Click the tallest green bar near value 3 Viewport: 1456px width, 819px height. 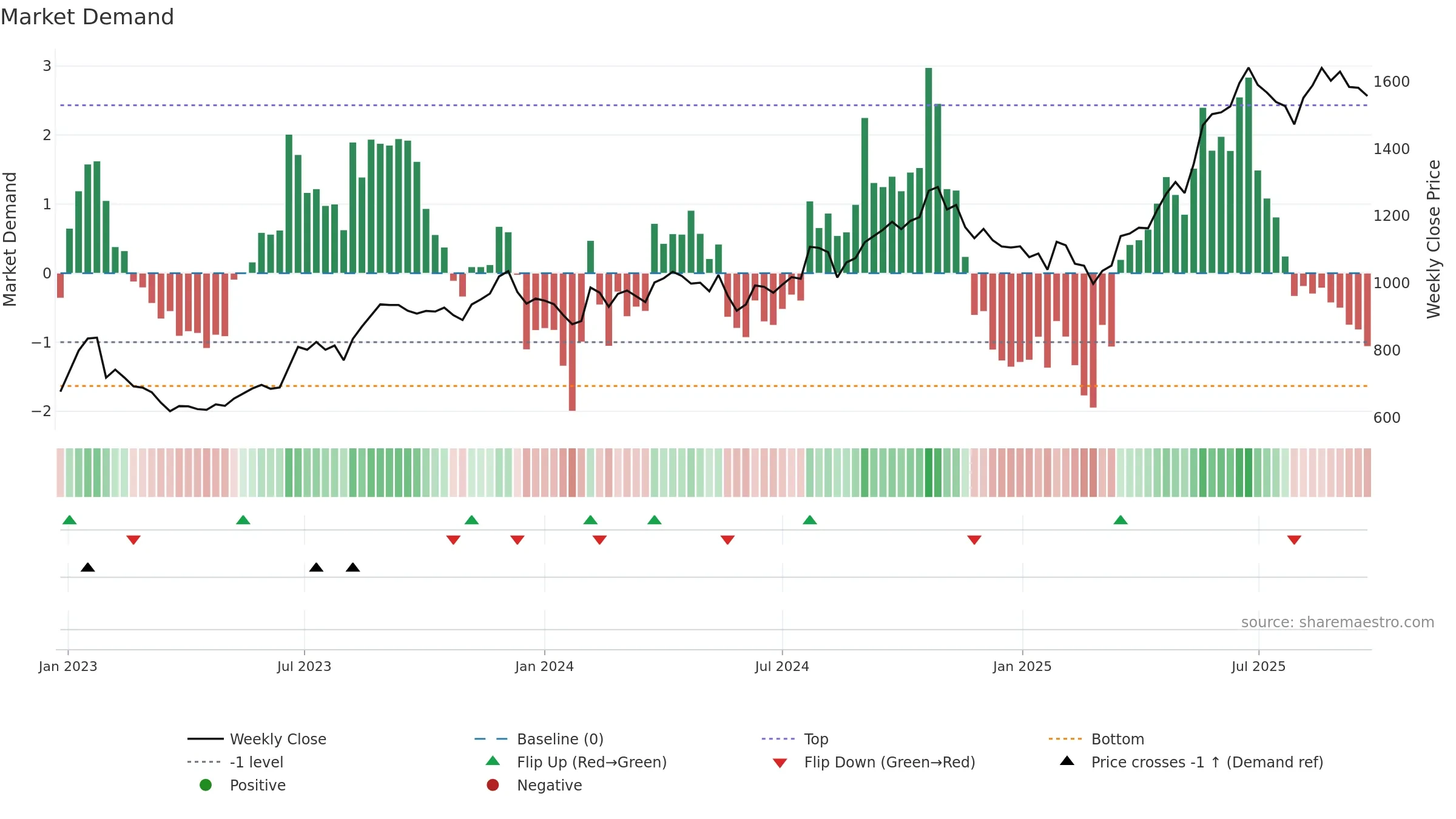pyautogui.click(x=928, y=170)
